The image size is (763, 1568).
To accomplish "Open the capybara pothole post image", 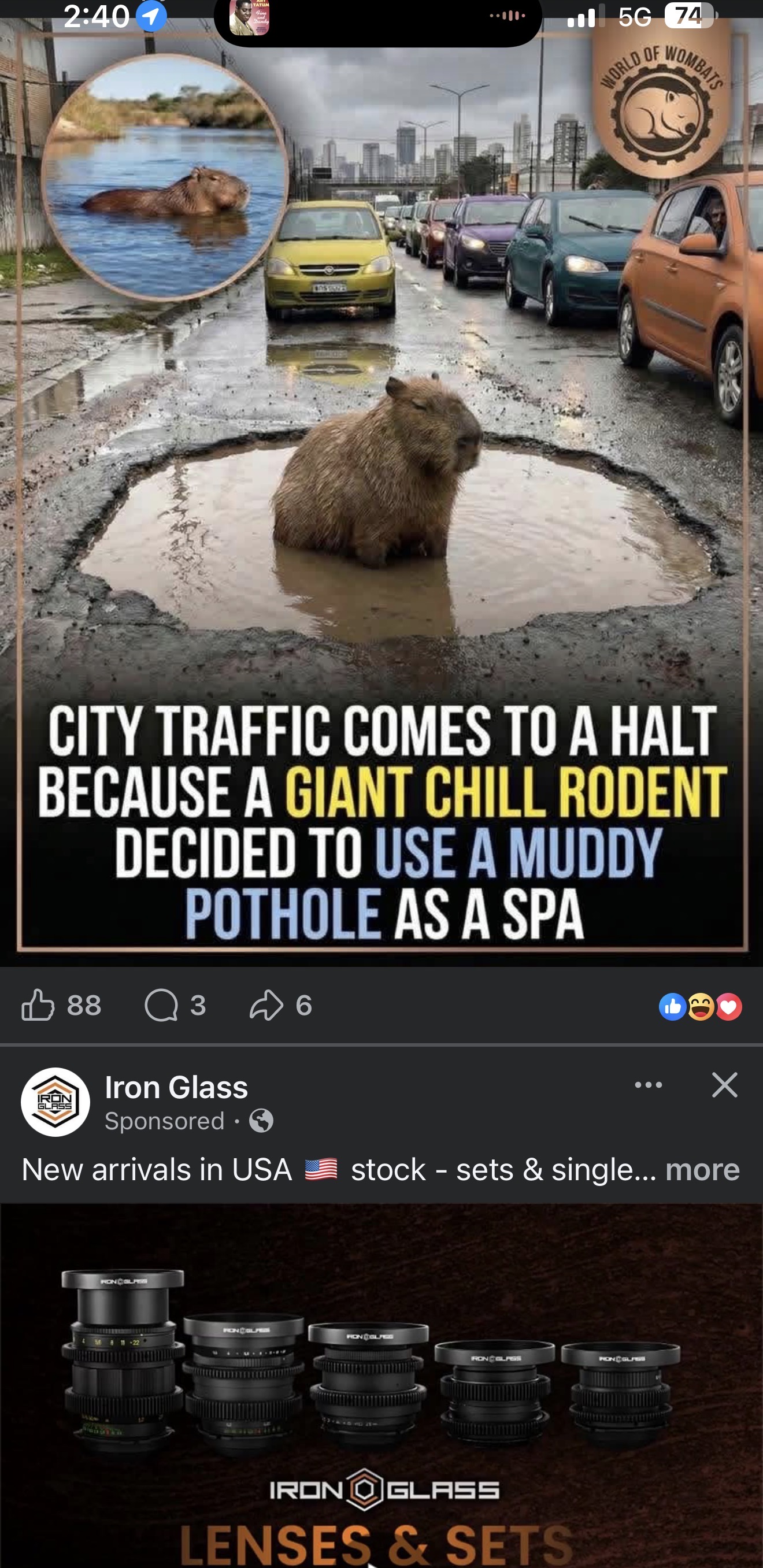I will pos(381,487).
